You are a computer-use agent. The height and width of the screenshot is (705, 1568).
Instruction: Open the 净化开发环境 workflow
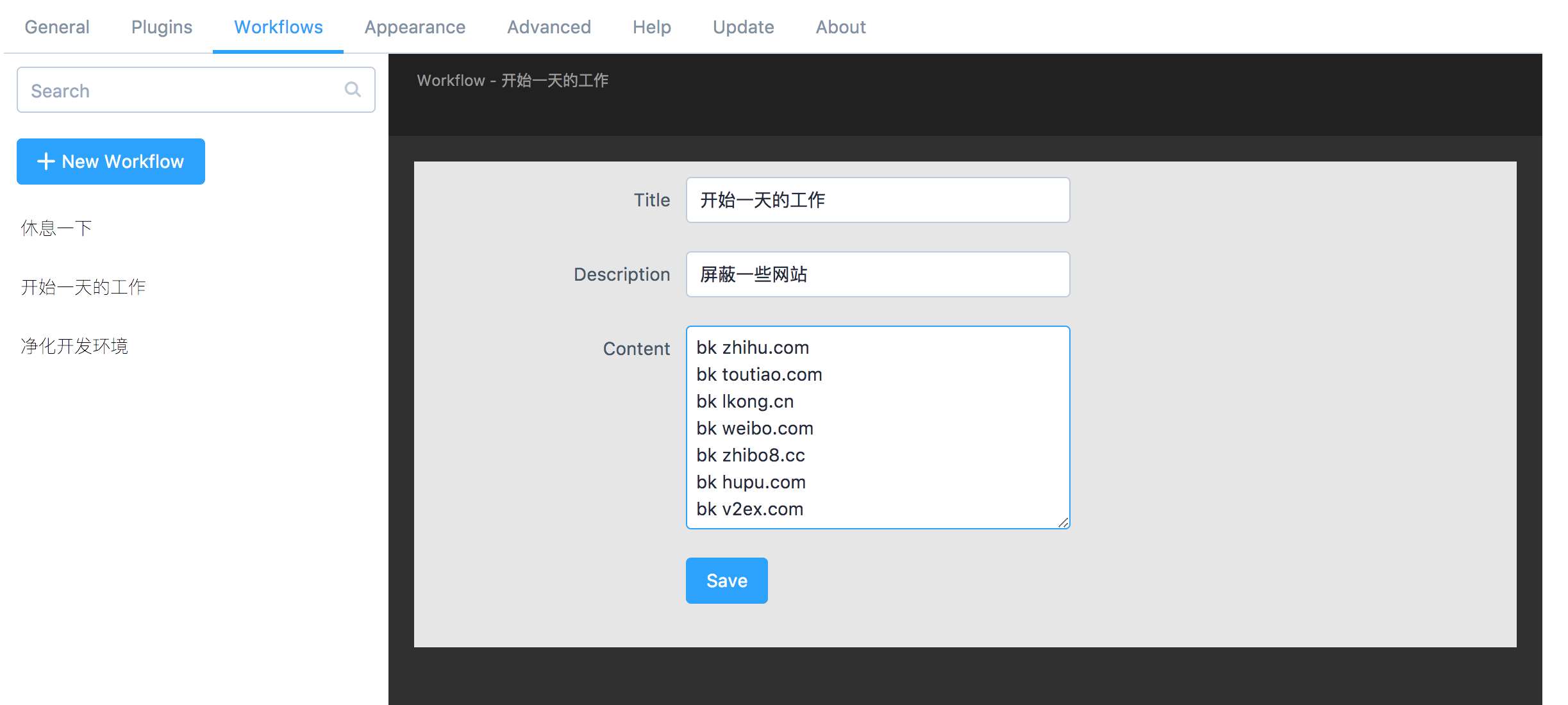[x=74, y=346]
